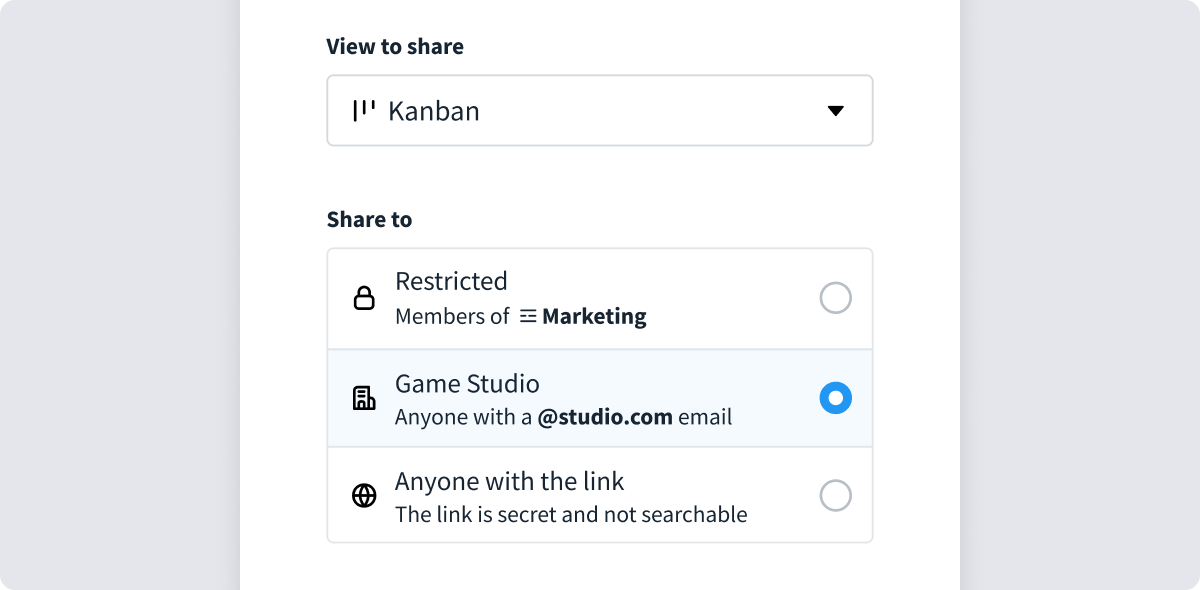Click 'The link is secret' description
Viewport: 1200px width, 590px height.
pos(571,515)
